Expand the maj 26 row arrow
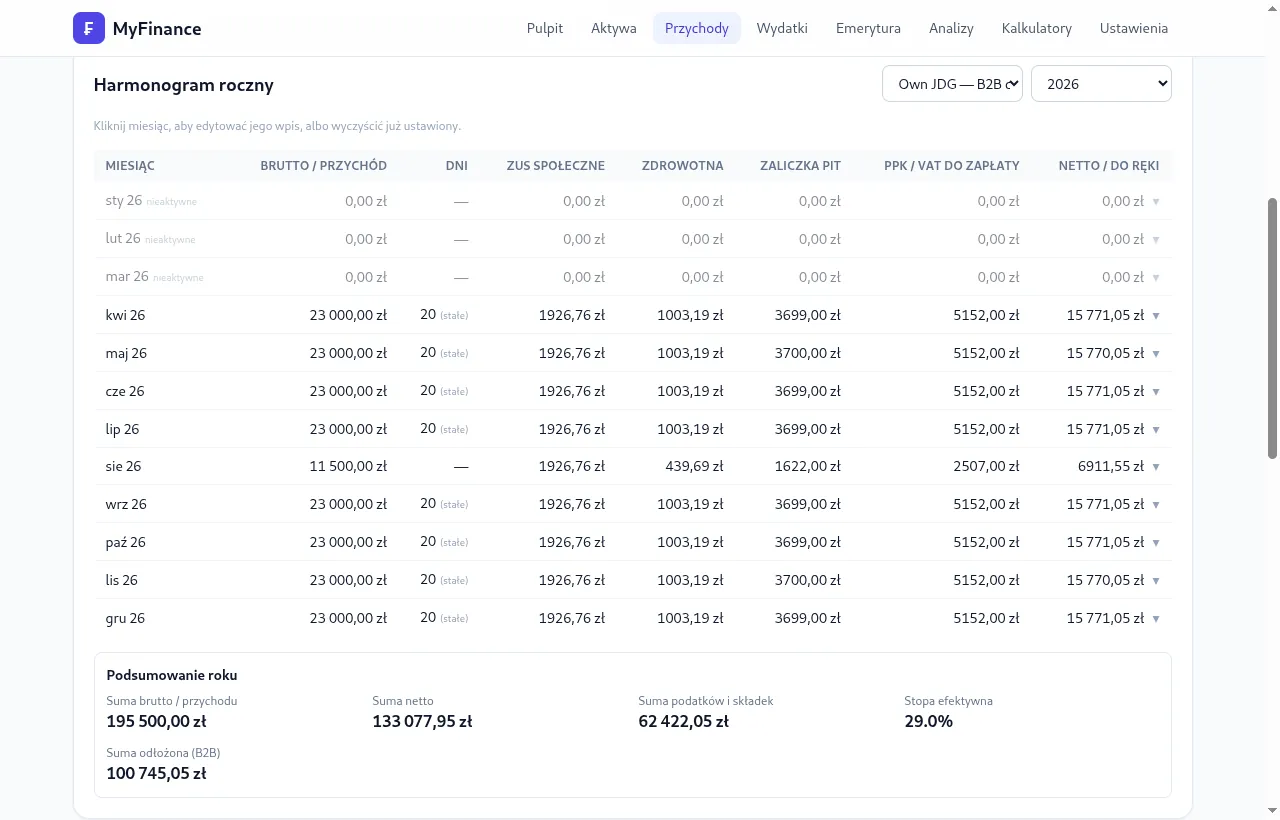This screenshot has height=820, width=1280. click(x=1156, y=354)
